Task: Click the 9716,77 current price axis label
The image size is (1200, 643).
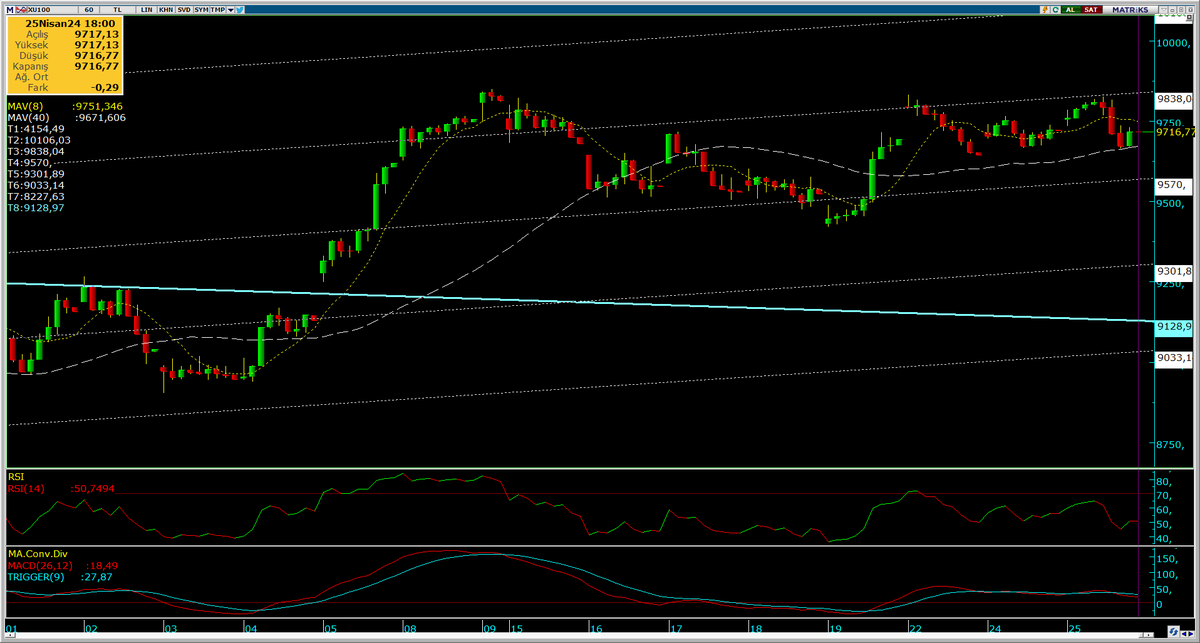Action: click(1176, 131)
